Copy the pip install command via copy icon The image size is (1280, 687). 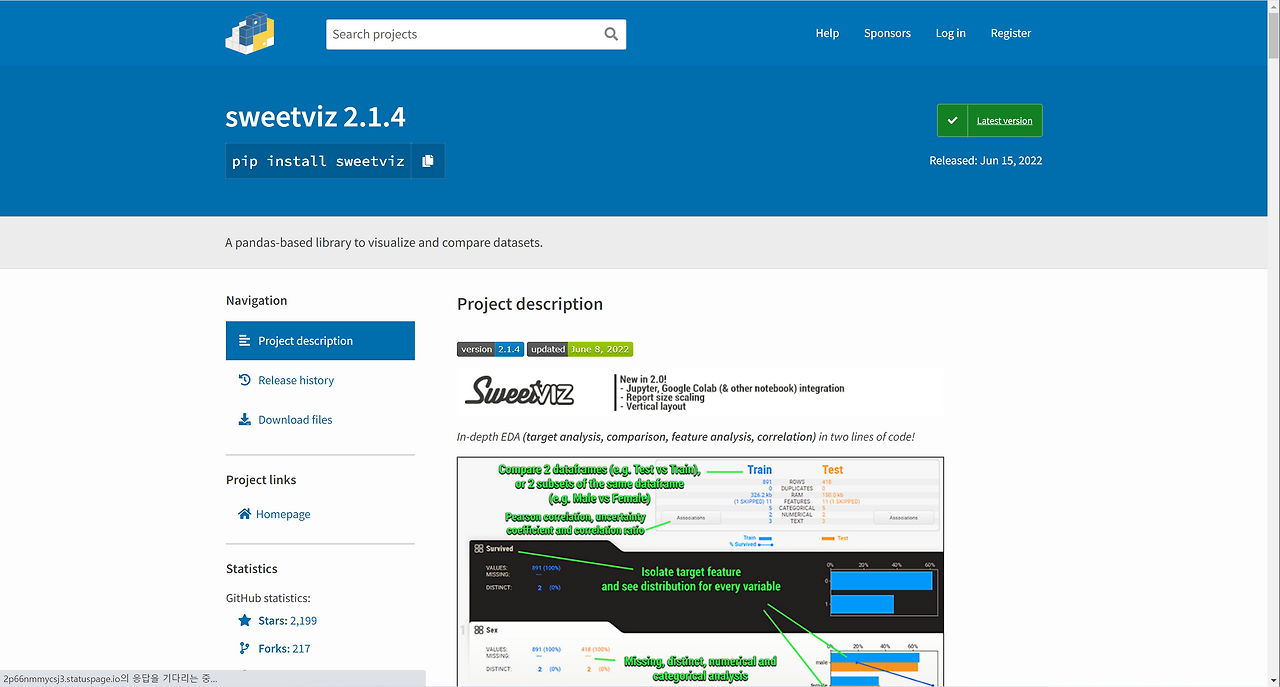coord(428,160)
